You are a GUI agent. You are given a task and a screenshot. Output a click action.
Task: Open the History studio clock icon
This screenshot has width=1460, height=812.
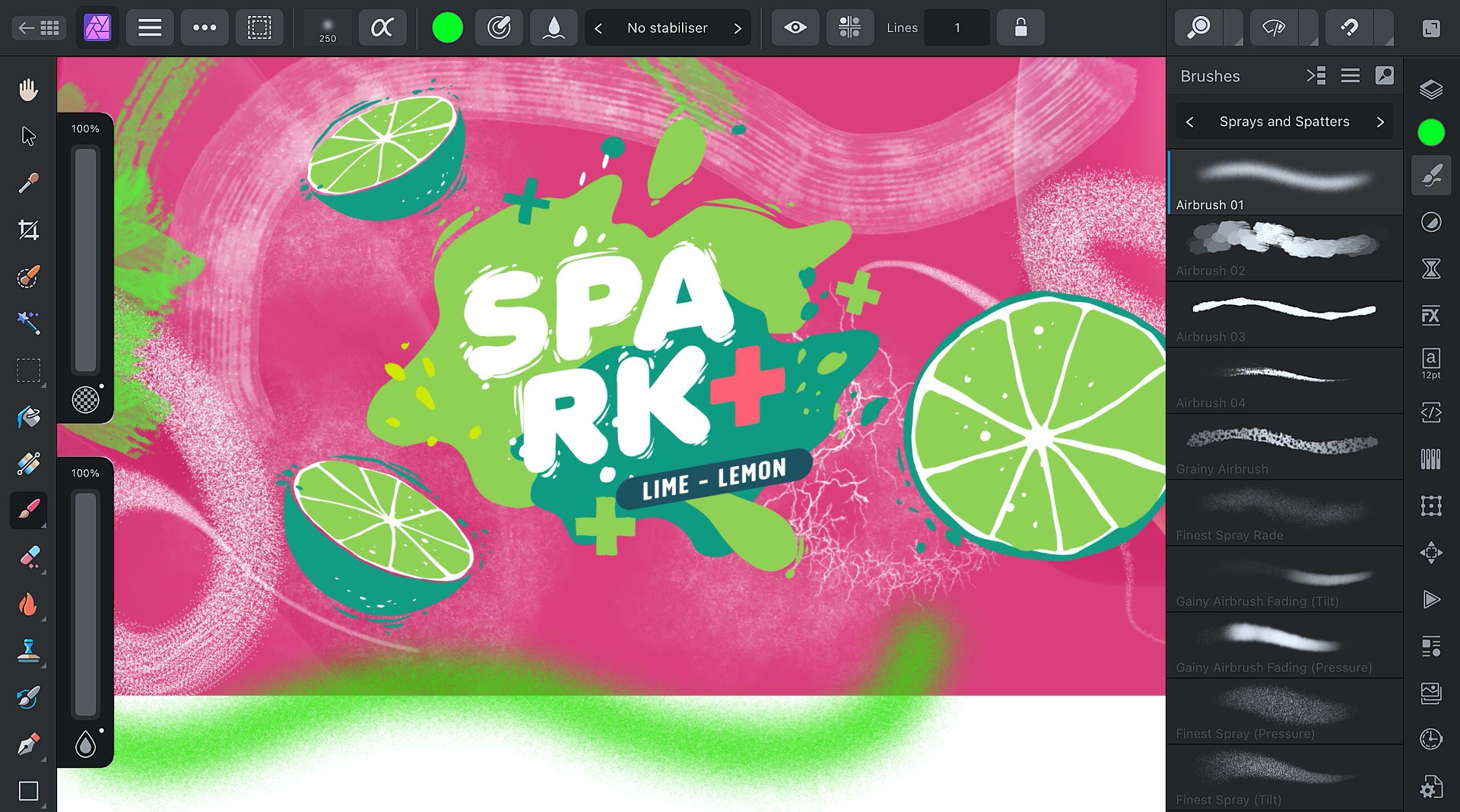[x=1430, y=739]
